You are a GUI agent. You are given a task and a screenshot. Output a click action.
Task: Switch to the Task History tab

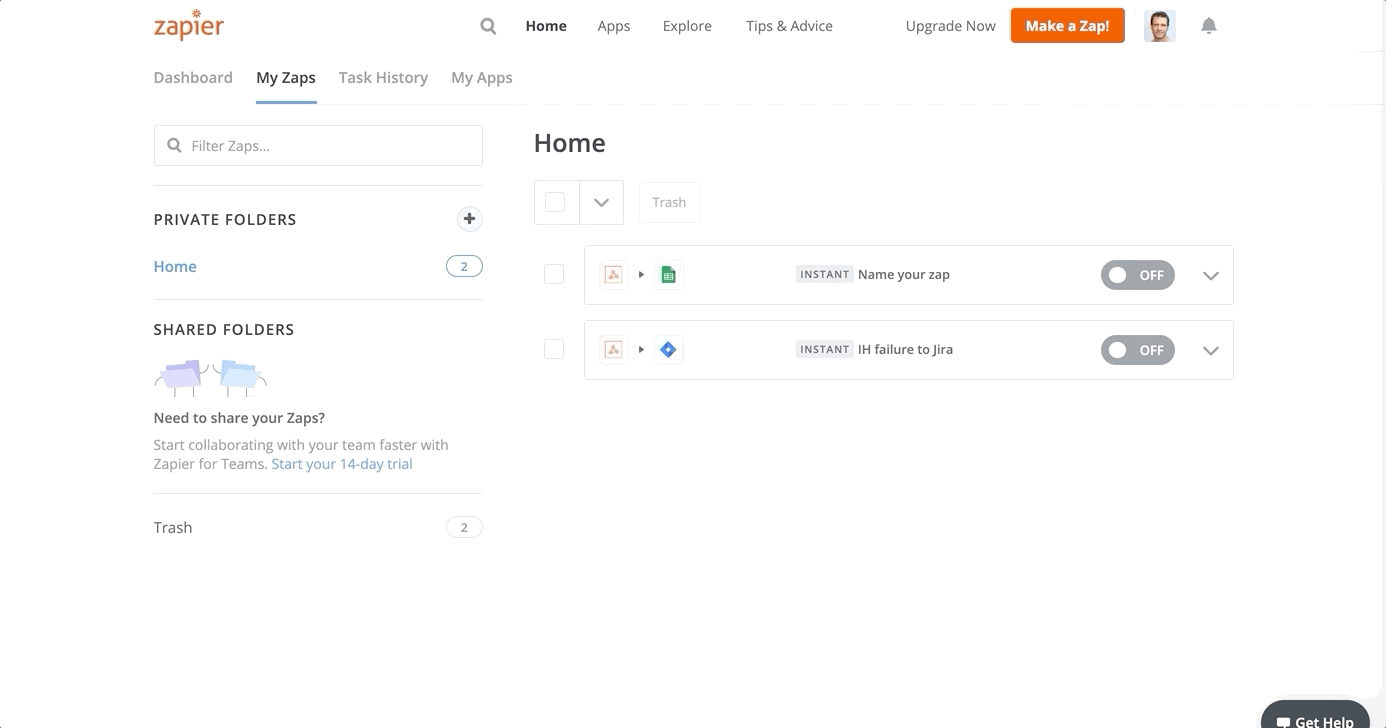click(x=383, y=77)
